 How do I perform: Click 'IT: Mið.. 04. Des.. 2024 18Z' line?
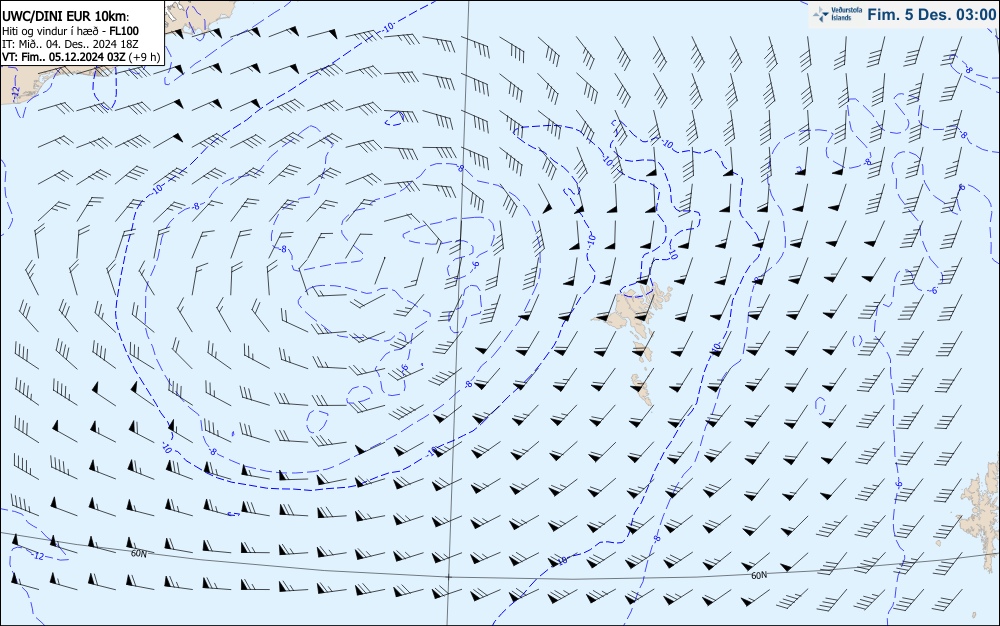(70, 44)
